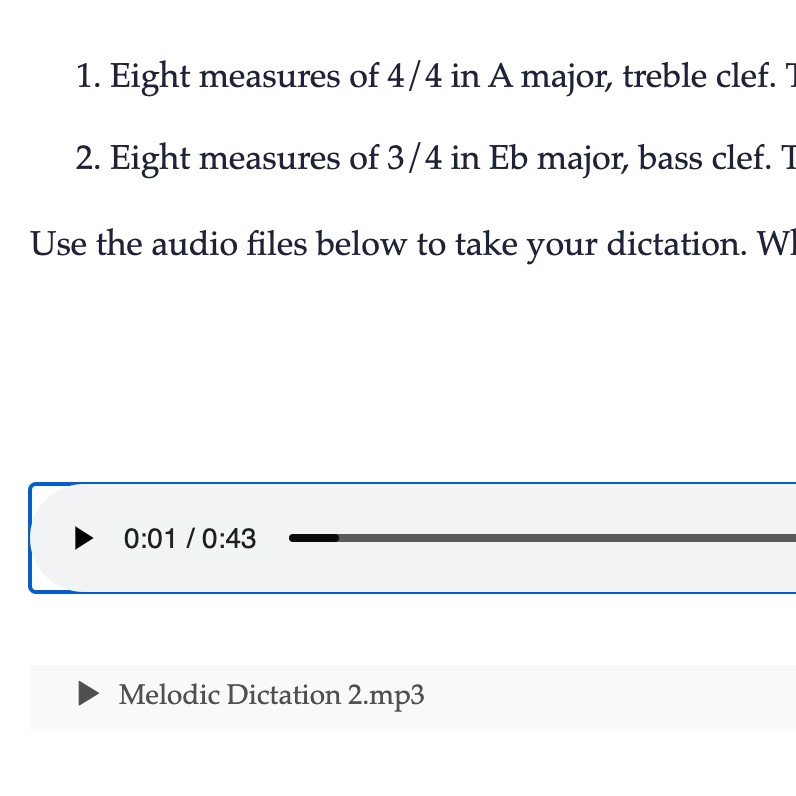
Task: Click the played dark portion of the seek bar
Action: pos(314,538)
